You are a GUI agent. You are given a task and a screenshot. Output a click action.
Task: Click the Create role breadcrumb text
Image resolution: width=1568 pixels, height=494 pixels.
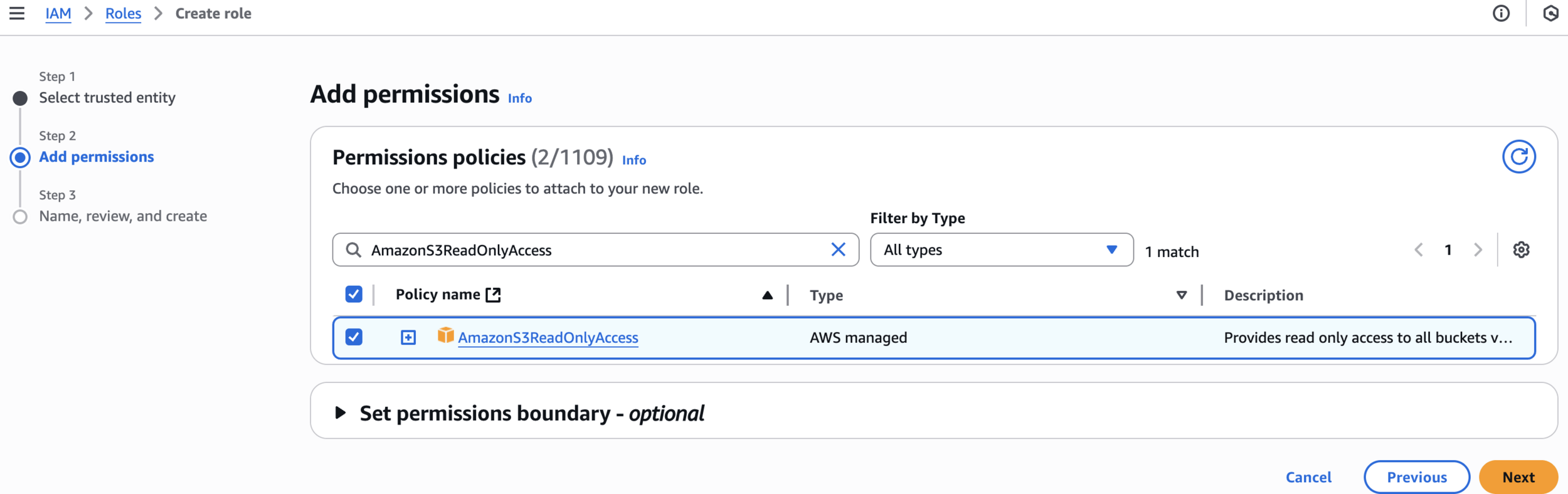(213, 13)
